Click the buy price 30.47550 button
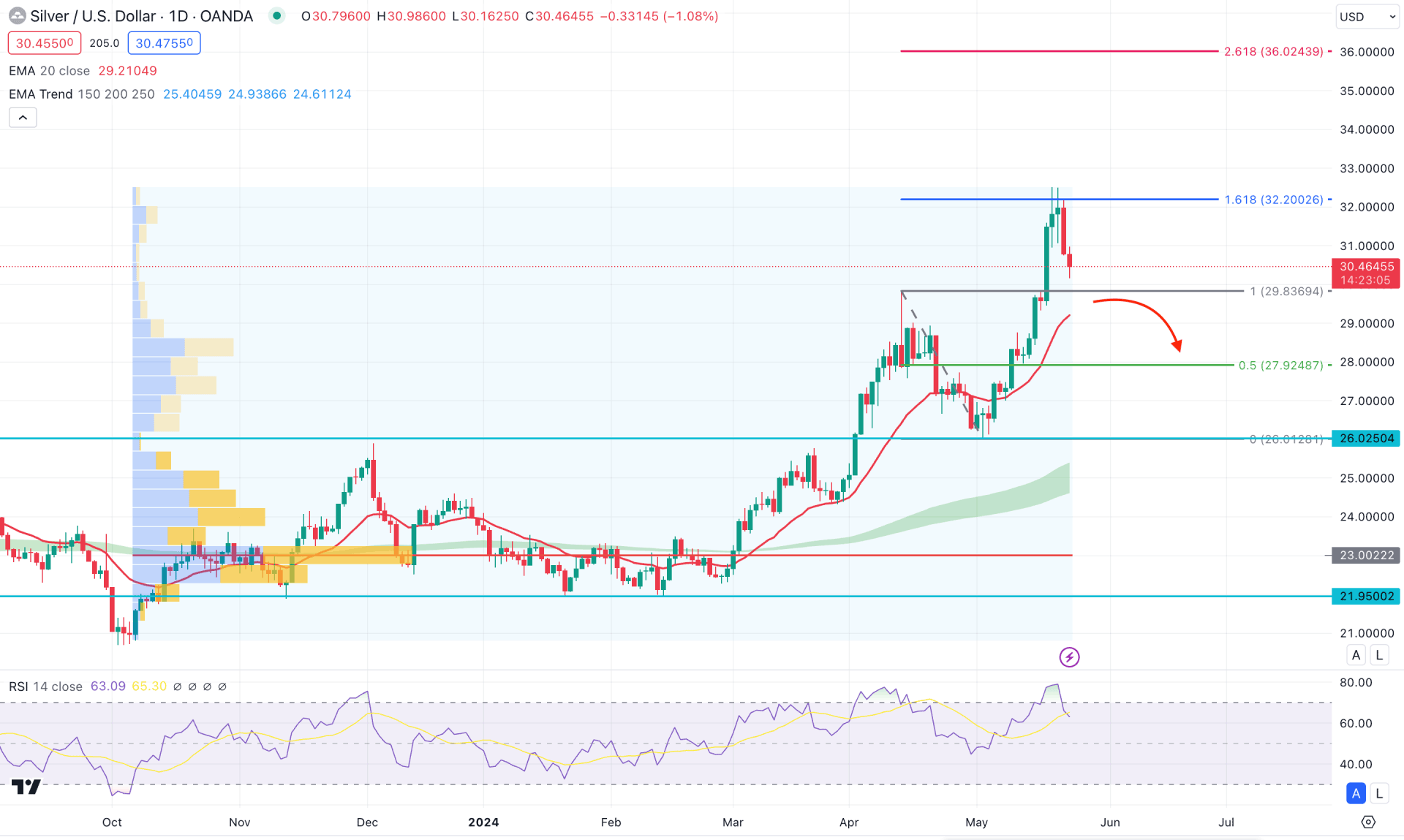This screenshot has height=840, width=1404. [x=165, y=43]
